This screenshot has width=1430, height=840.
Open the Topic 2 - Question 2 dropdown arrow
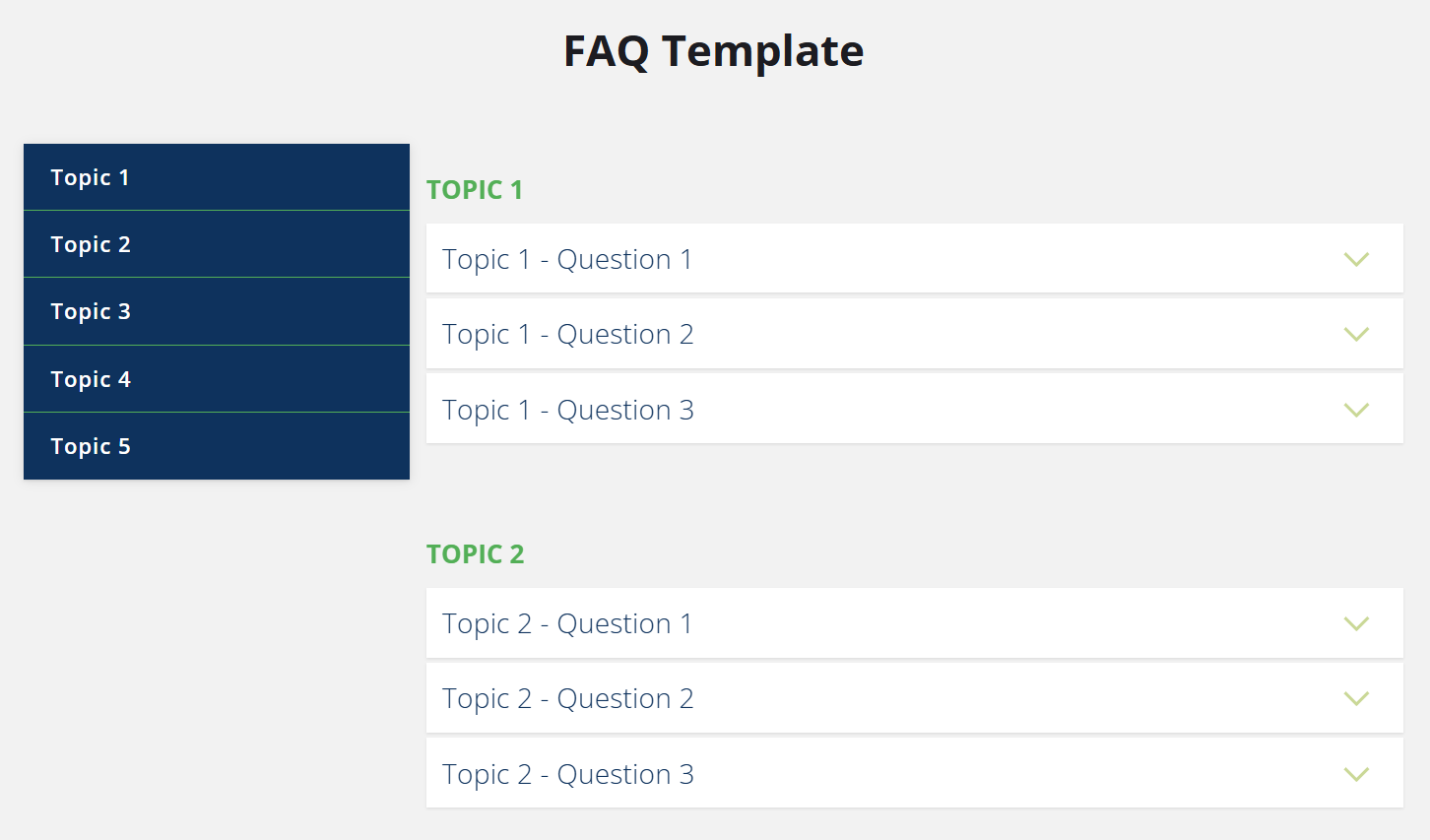(x=1356, y=698)
